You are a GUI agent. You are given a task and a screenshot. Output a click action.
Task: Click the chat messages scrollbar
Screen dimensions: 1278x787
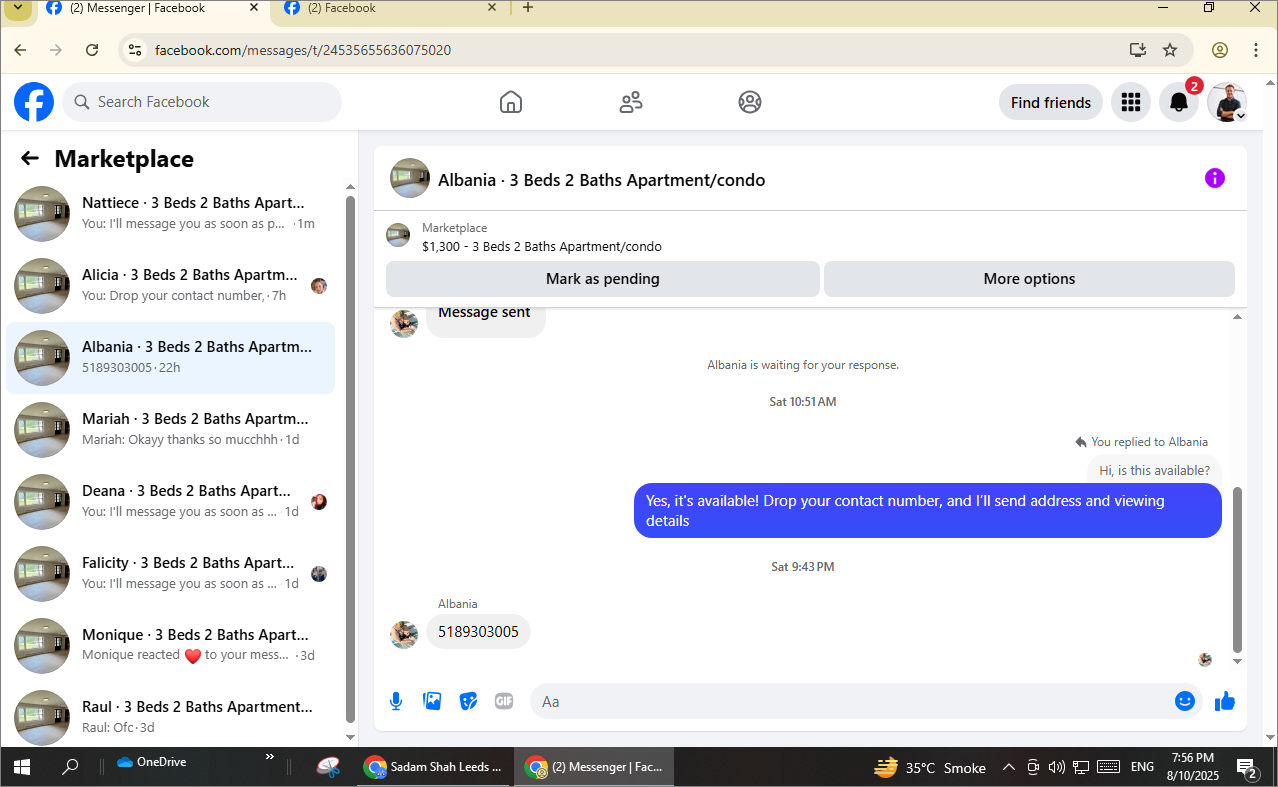click(x=1237, y=570)
